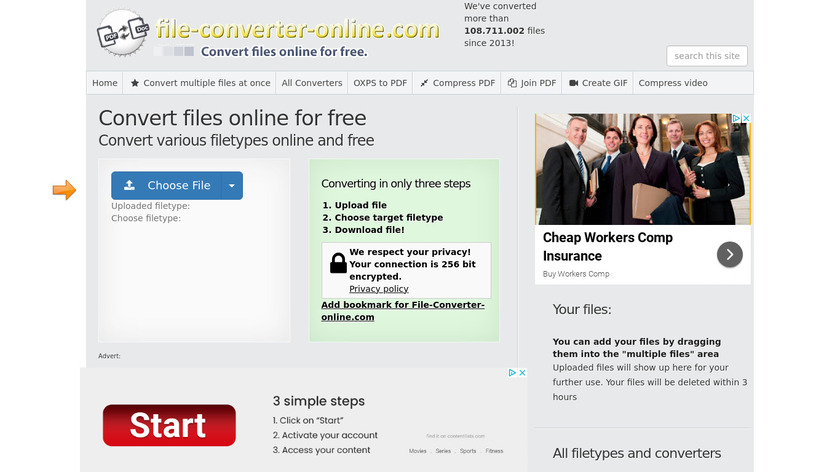Click the Cheap Workers Comp Insurance headline

click(608, 246)
